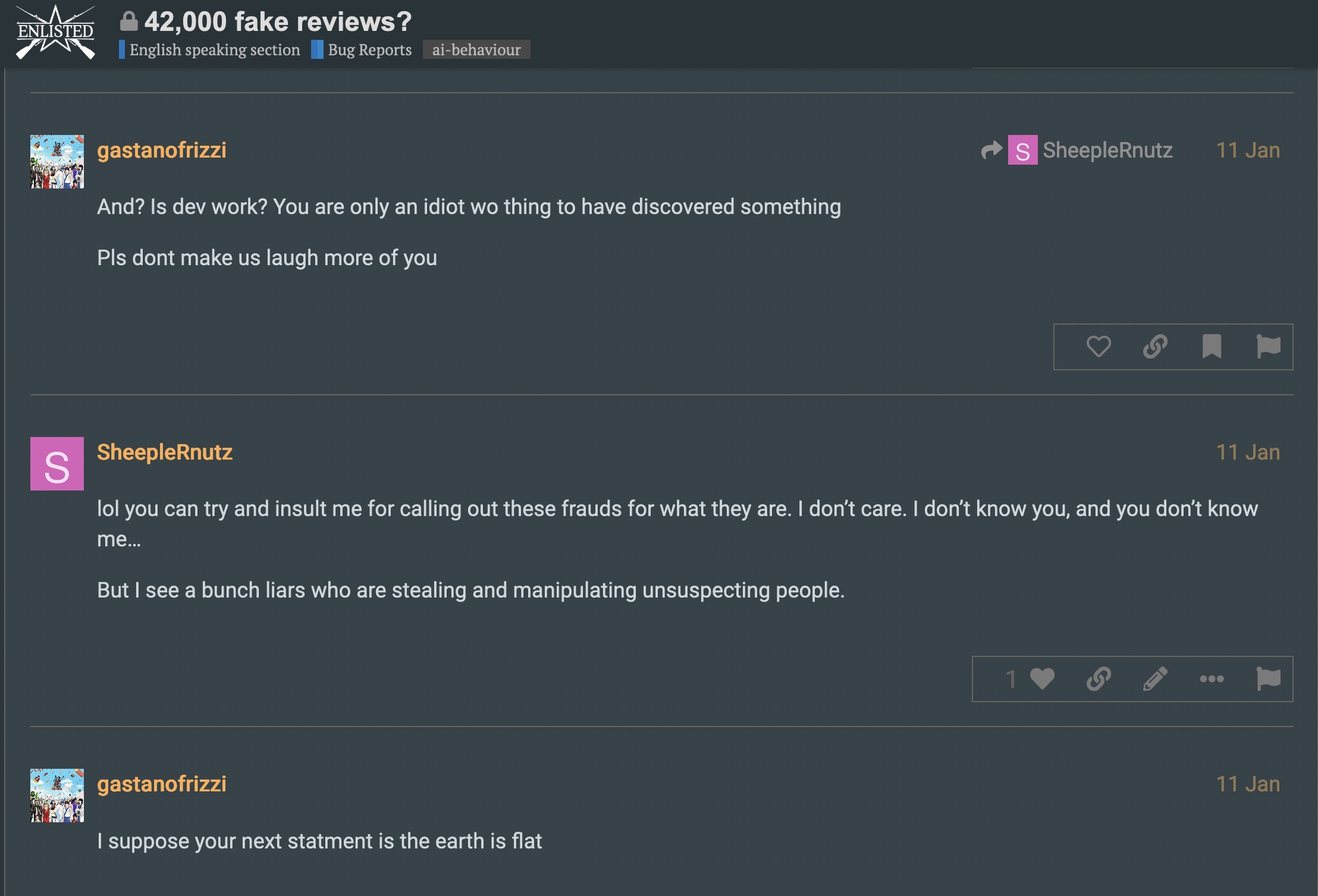1318x896 pixels.
Task: Copy link to gastanofrizzi's first post
Action: coord(1155,347)
